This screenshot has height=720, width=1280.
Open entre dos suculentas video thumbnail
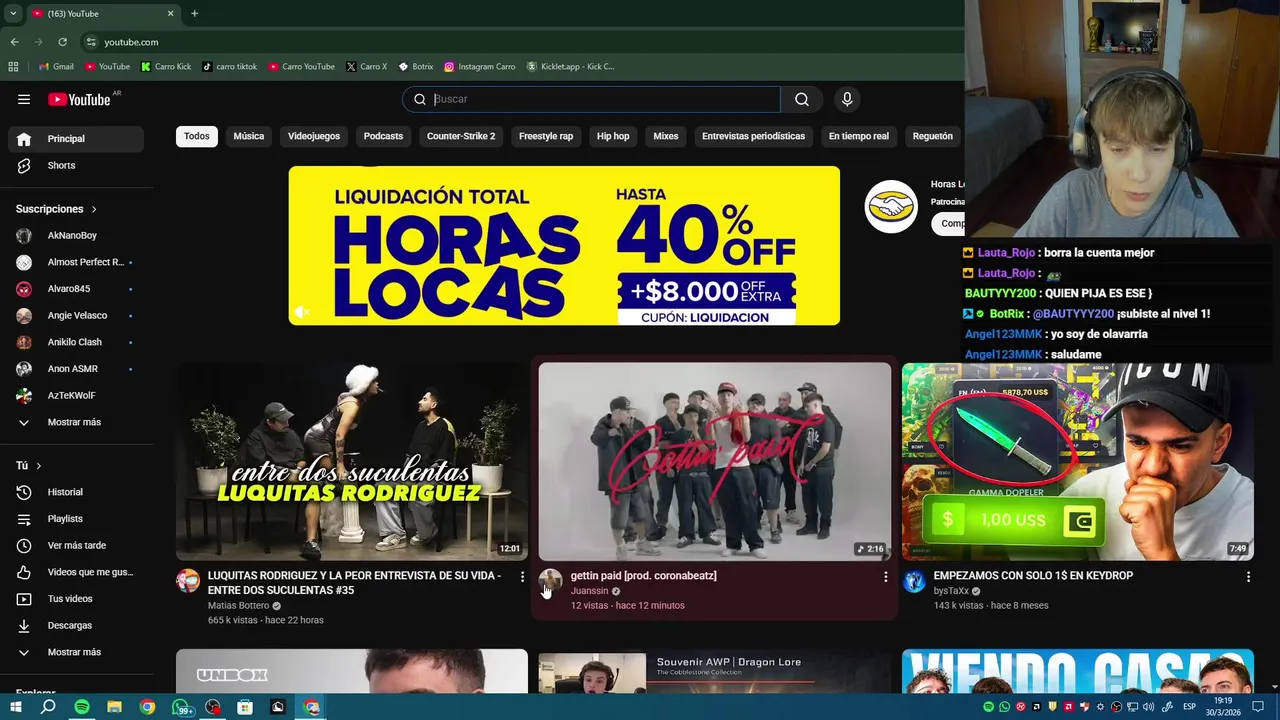click(x=351, y=461)
